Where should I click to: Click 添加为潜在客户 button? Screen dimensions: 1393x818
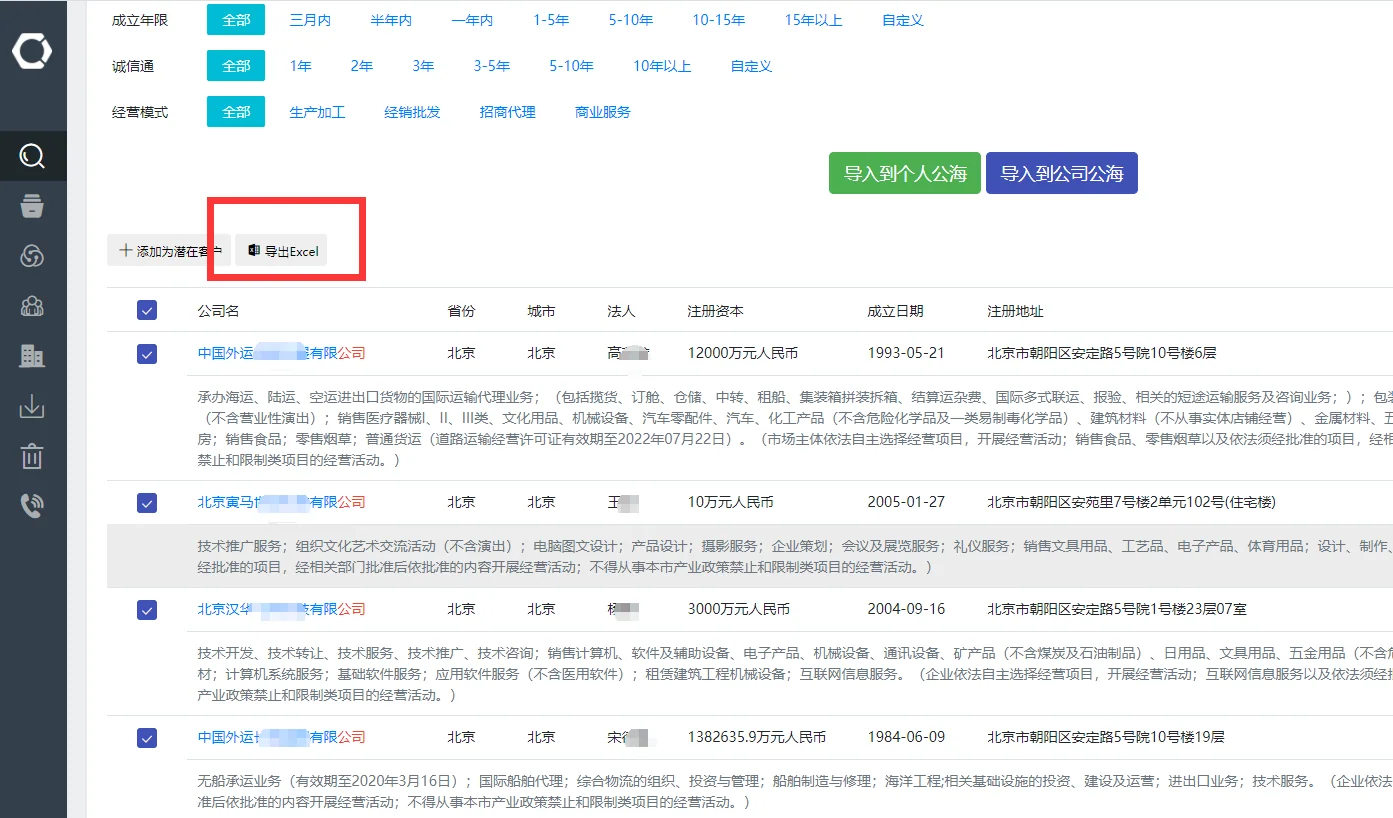tap(169, 251)
